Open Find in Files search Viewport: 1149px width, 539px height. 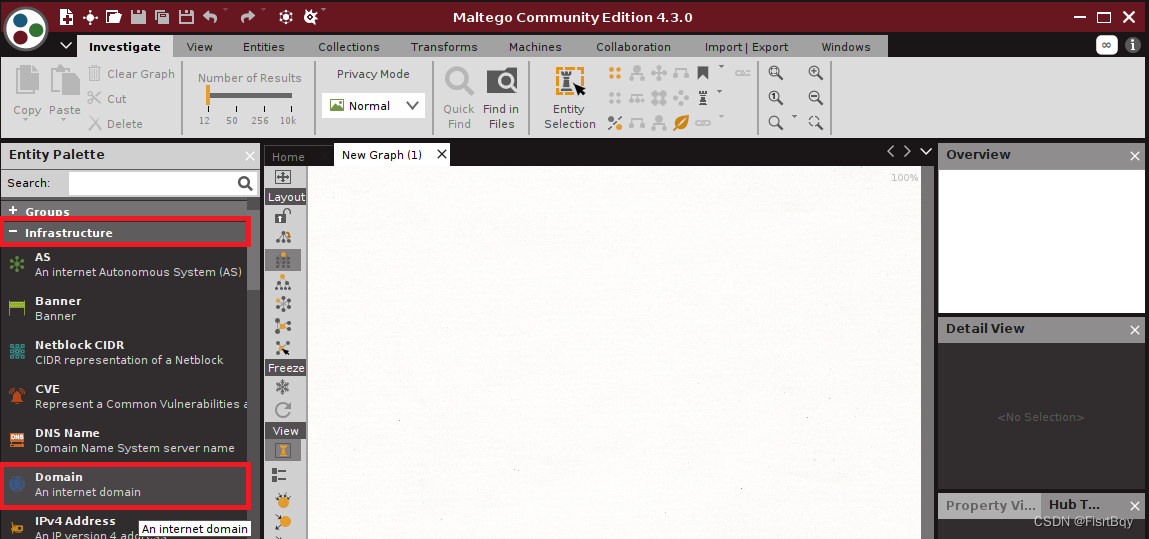(501, 98)
